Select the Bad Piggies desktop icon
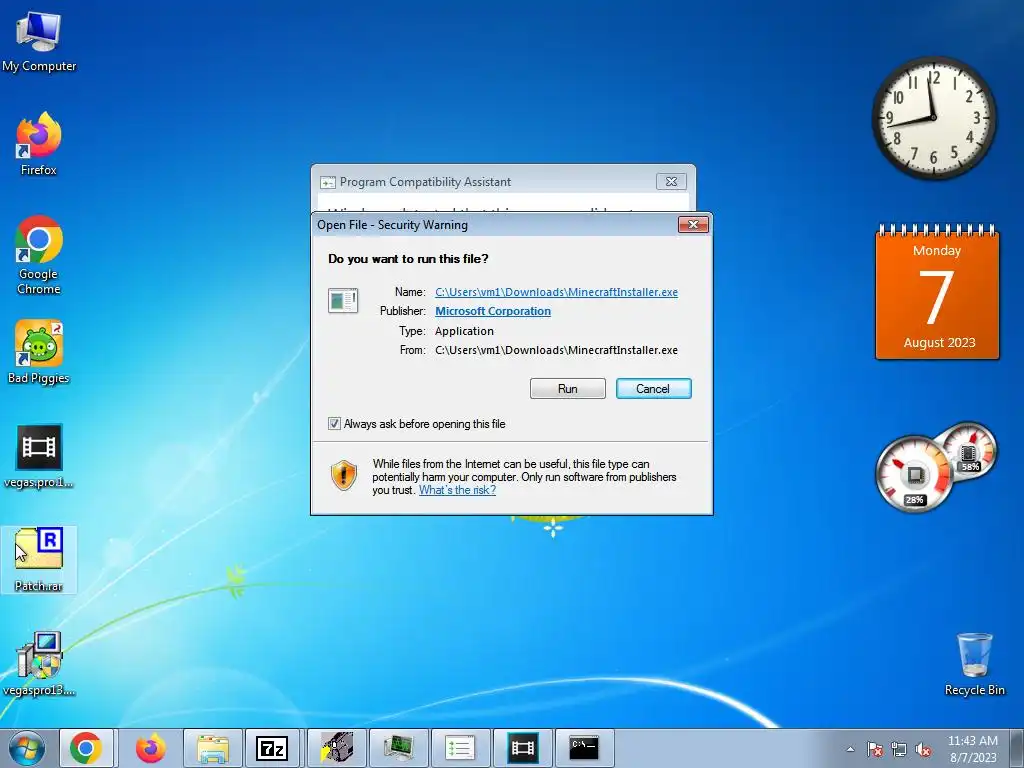The height and width of the screenshot is (768, 1024). point(39,351)
